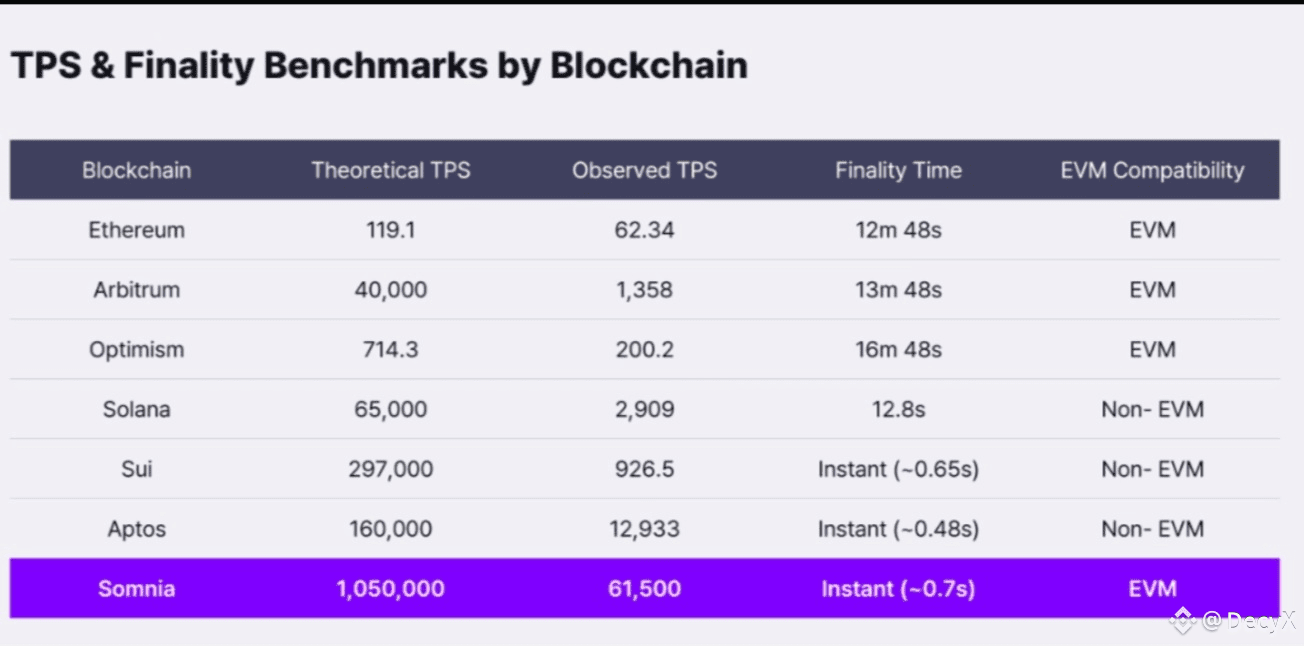Click the page title TPS & Finality Benchmarks

[x=379, y=66]
